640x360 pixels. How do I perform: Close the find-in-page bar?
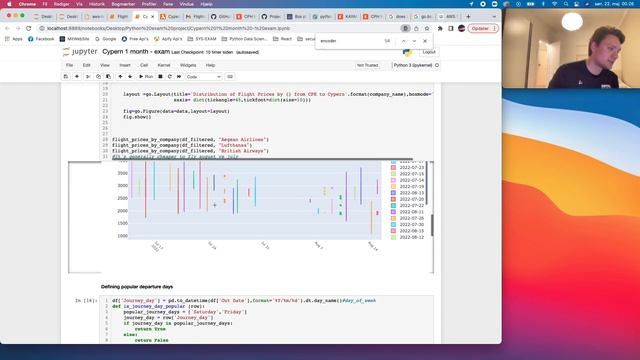(425, 41)
